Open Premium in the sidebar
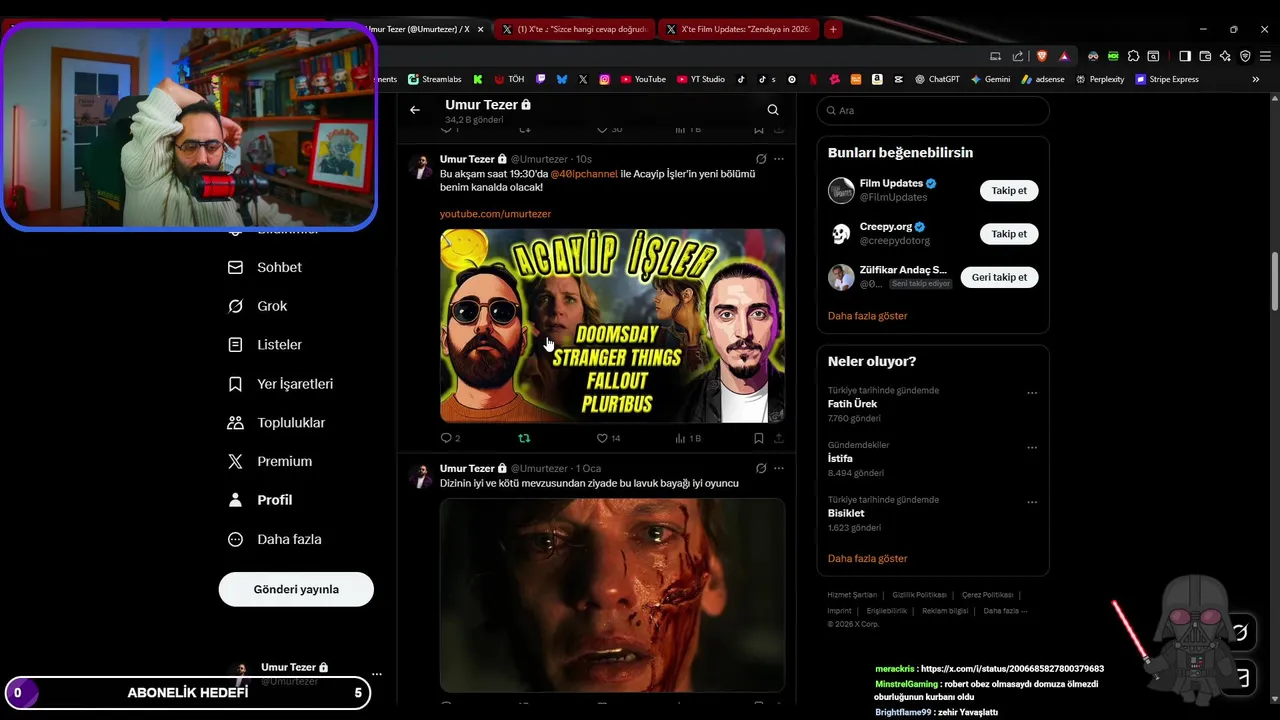 click(270, 461)
